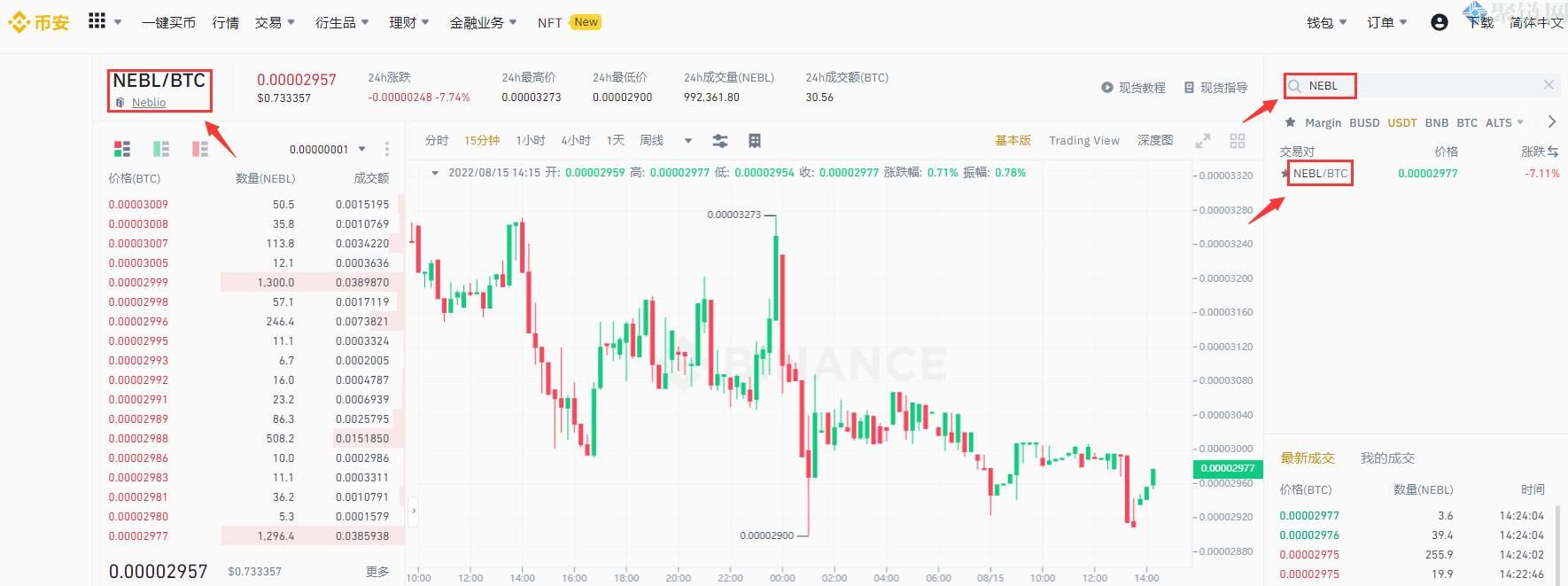Select the 周线 weekly interval

(652, 140)
